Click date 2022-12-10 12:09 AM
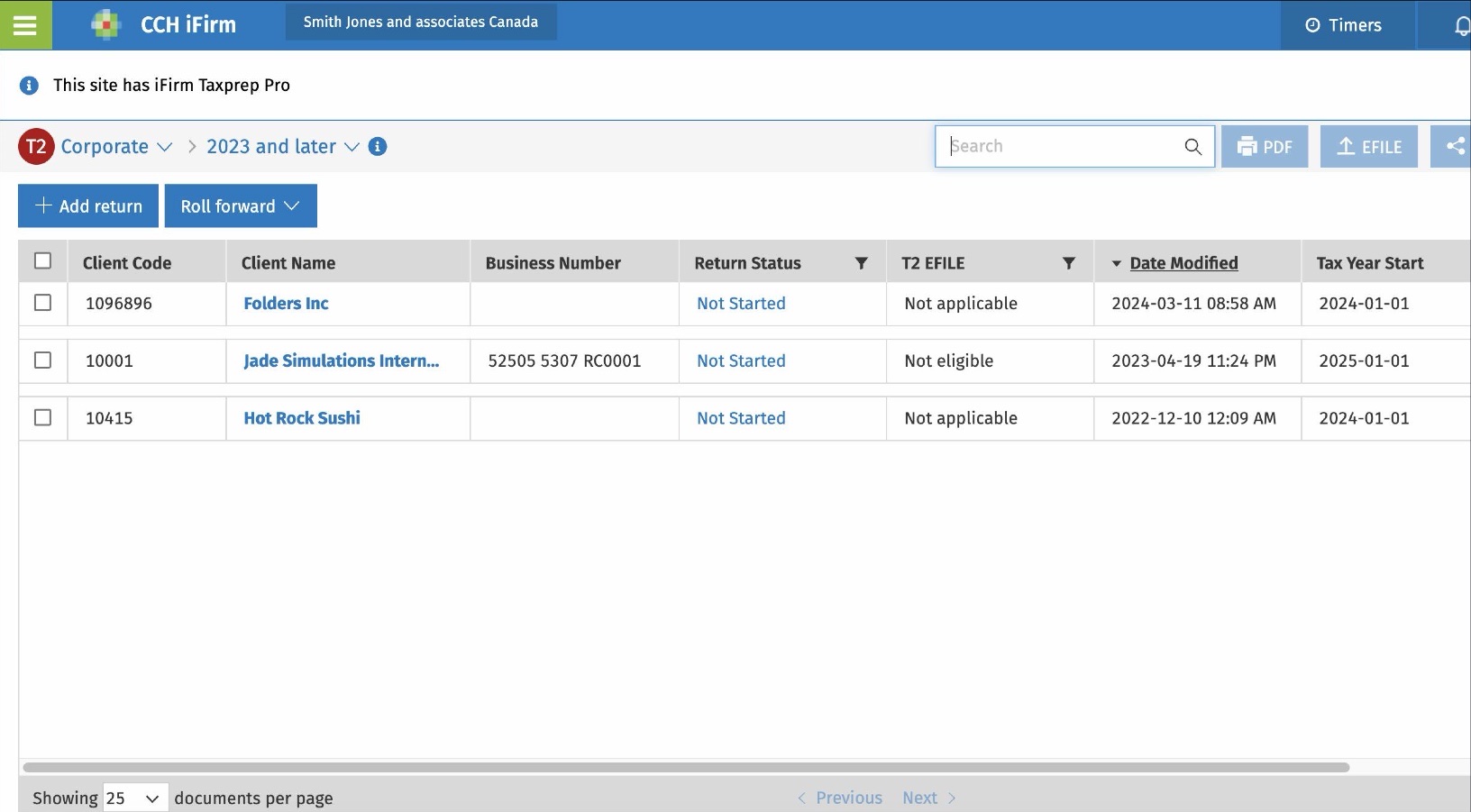 [1193, 418]
